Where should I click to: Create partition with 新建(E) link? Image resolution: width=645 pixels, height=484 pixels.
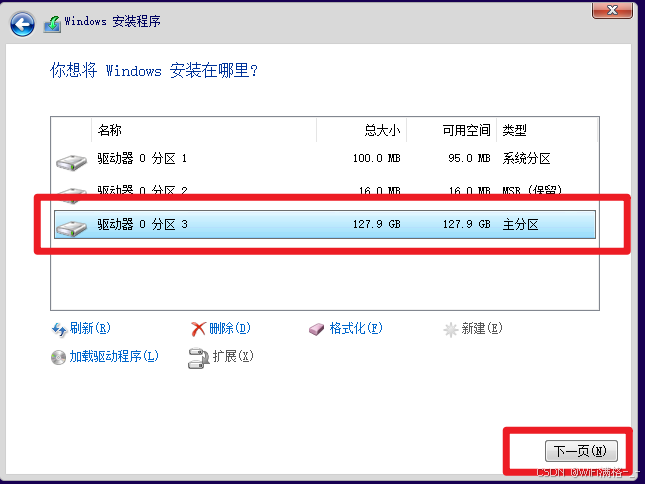point(482,328)
